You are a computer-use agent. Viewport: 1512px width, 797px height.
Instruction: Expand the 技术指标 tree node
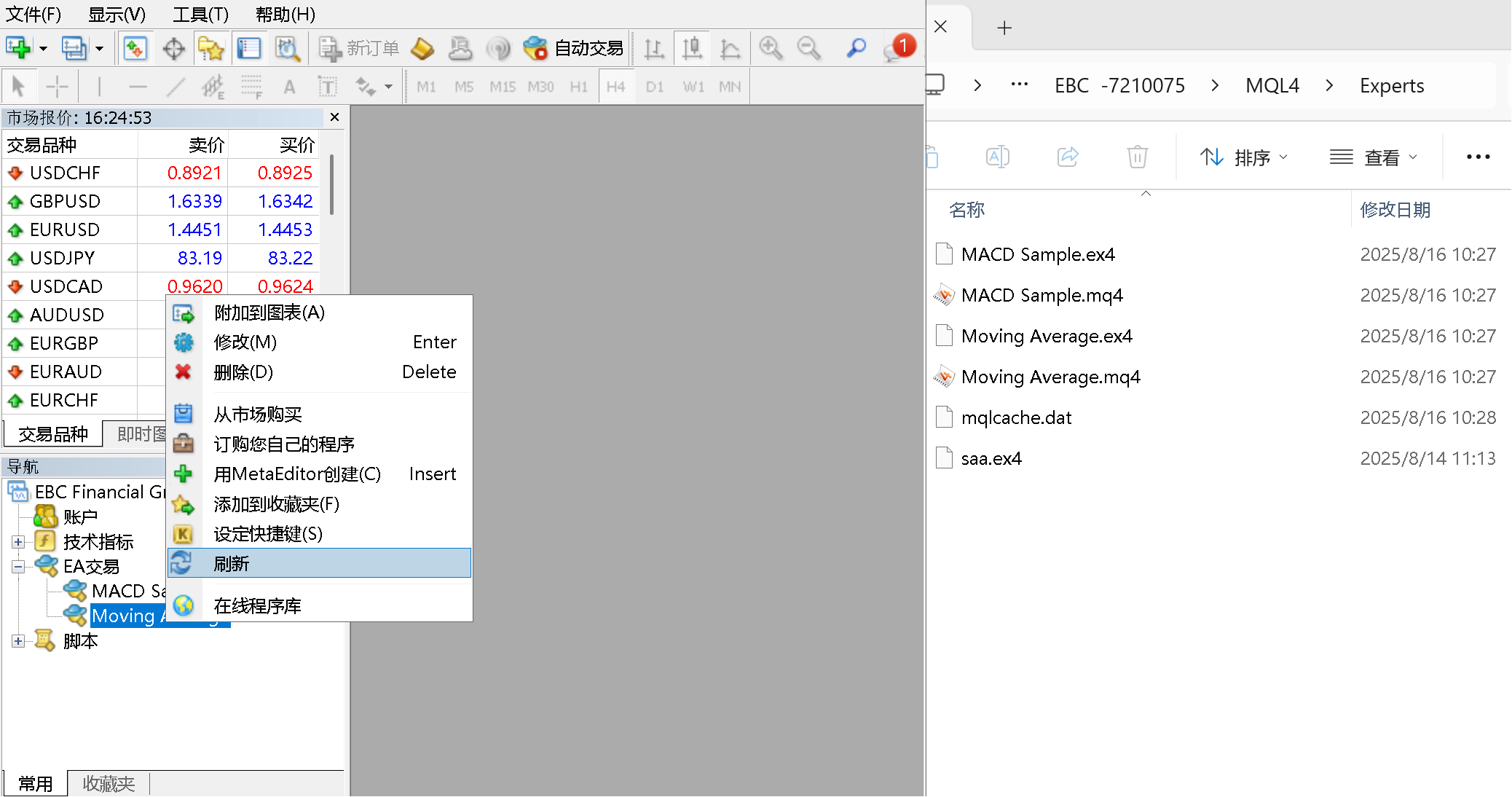coord(18,542)
